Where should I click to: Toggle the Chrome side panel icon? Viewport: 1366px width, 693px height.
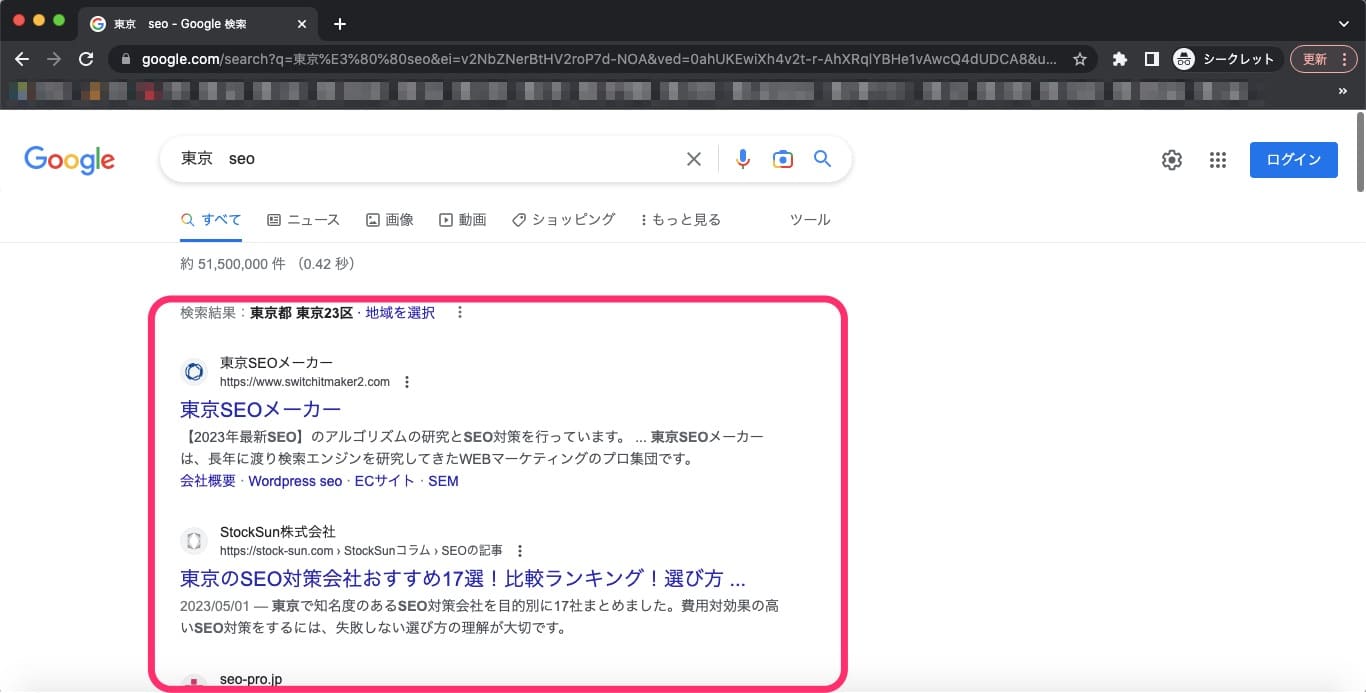click(1151, 59)
